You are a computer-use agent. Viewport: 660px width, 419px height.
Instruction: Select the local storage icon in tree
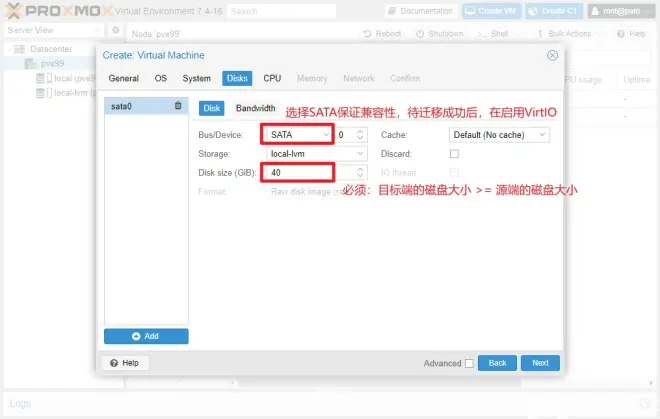click(42, 78)
